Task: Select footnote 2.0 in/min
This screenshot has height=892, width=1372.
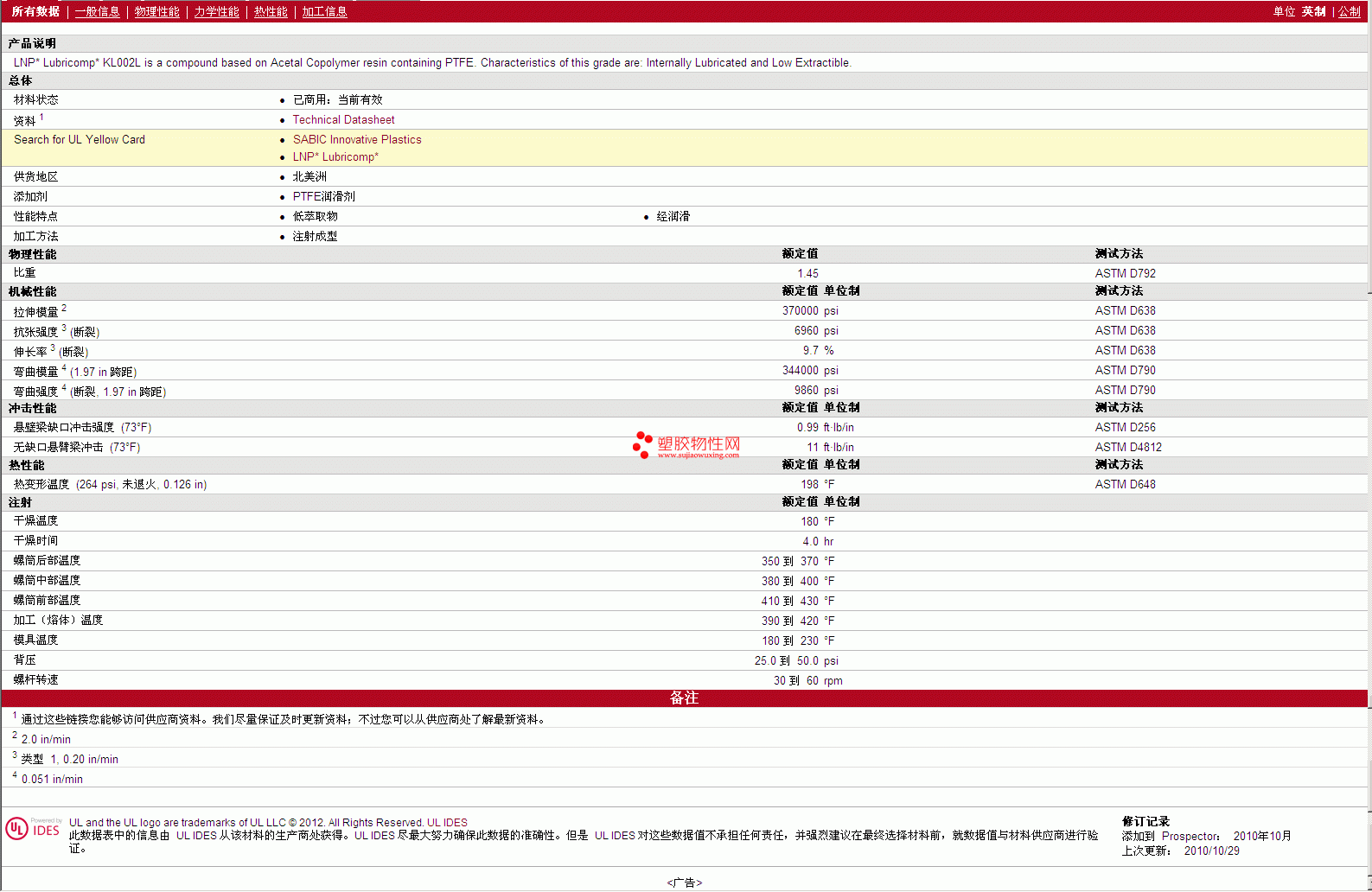Action: [x=46, y=740]
